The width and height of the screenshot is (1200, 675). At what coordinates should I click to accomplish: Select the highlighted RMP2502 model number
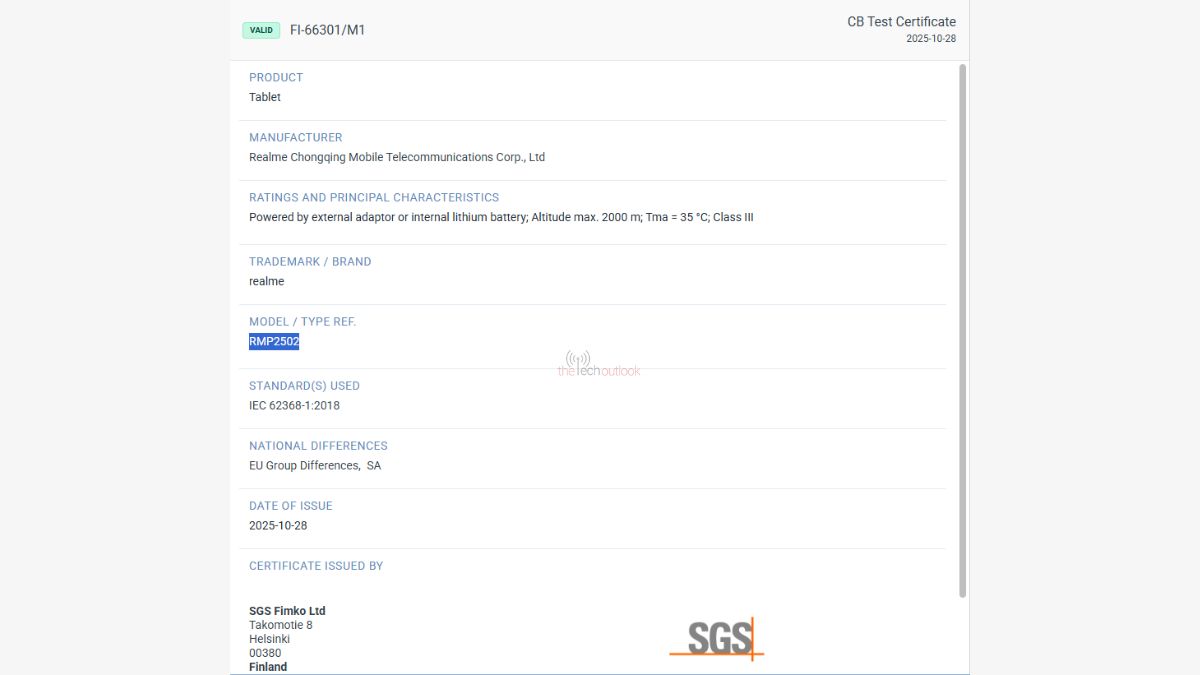274,342
